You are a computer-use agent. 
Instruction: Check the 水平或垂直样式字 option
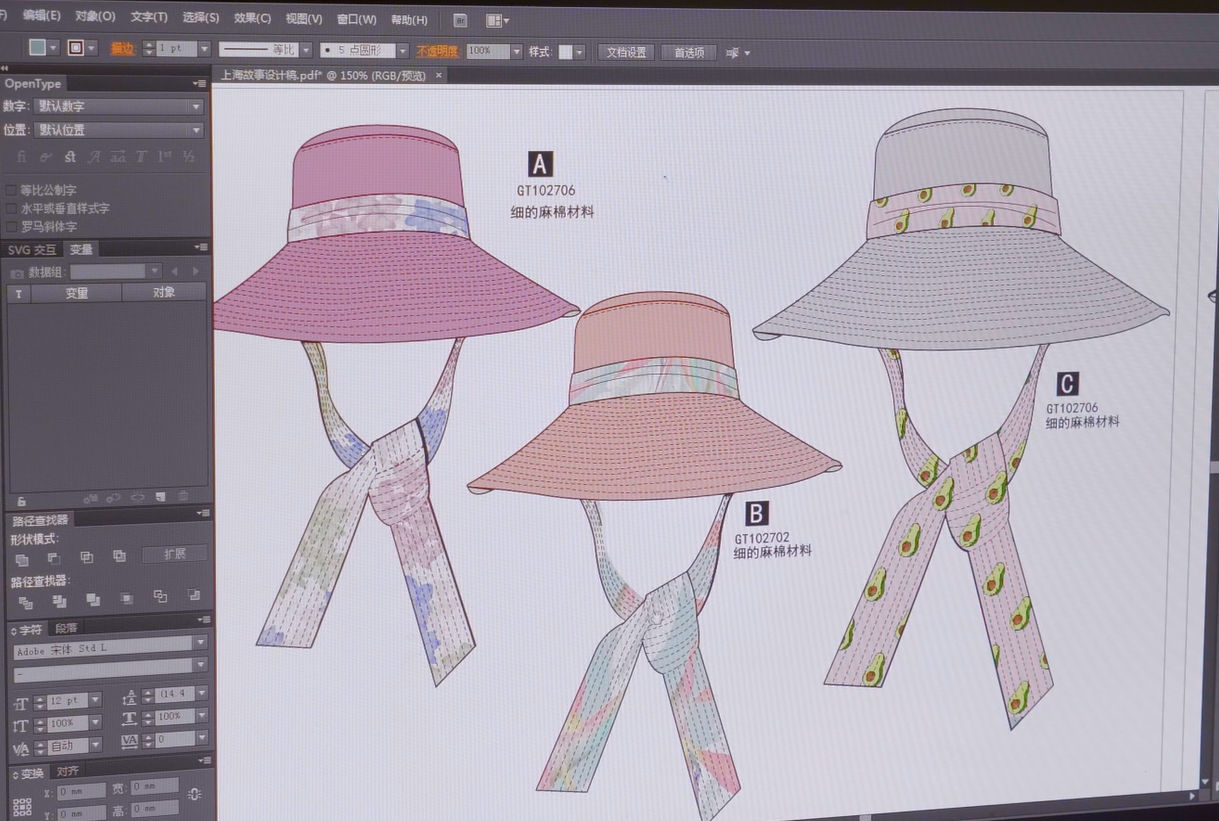click(x=11, y=209)
